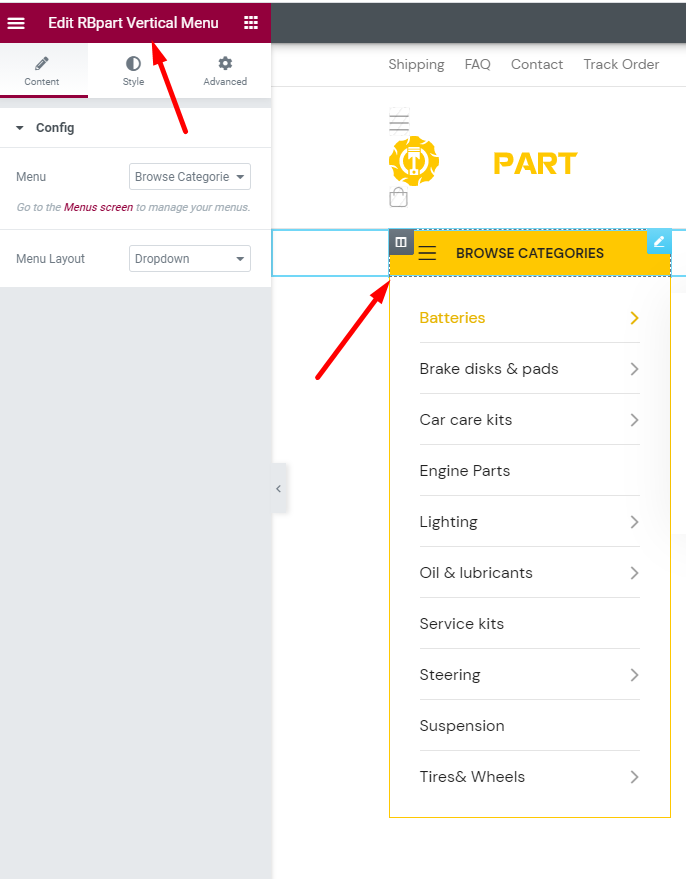Screen dimensions: 686x879
Task: Click the yellow gear piston logo
Action: click(x=414, y=161)
